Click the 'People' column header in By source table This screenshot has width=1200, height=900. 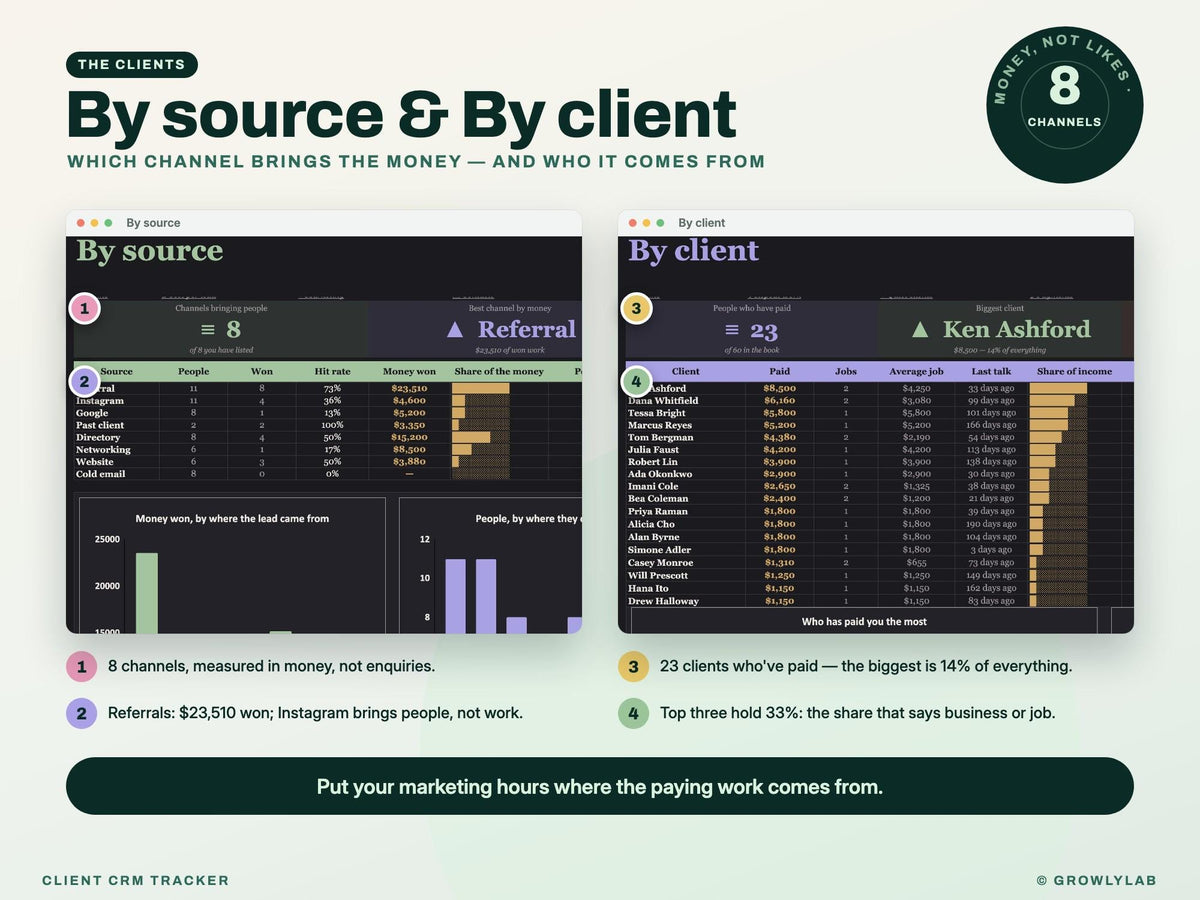tap(193, 372)
